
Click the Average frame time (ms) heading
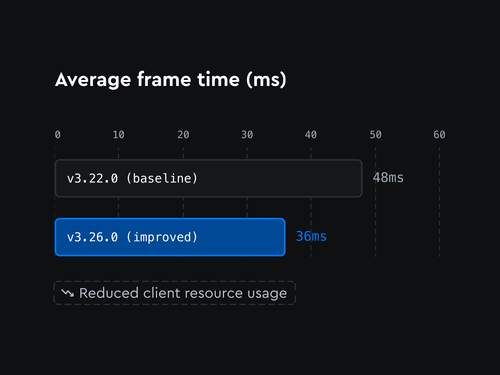point(171,80)
